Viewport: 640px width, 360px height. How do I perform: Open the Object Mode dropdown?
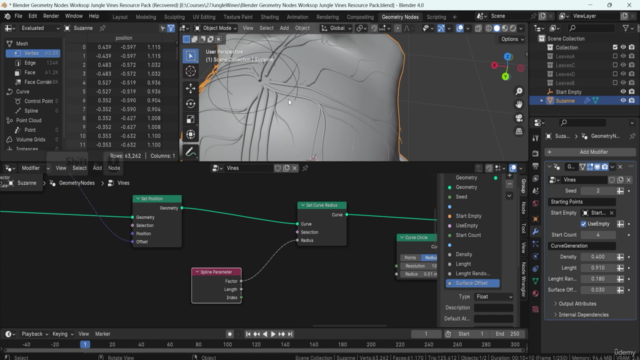(x=215, y=28)
